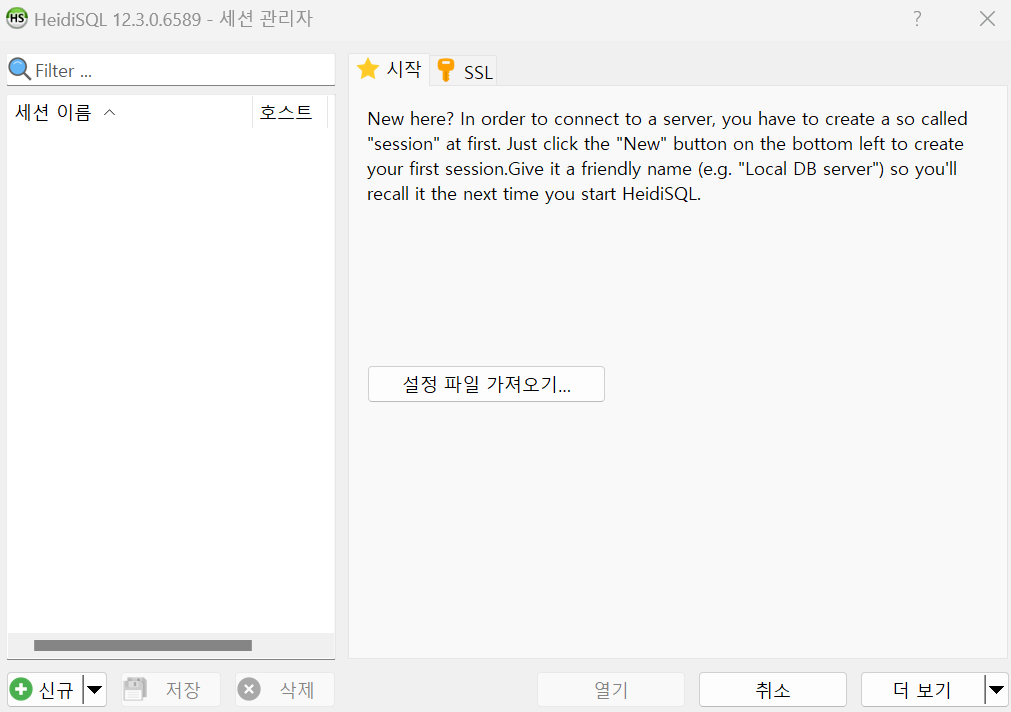Close the session manager window
Viewport: 1011px width, 712px height.
coord(987,19)
